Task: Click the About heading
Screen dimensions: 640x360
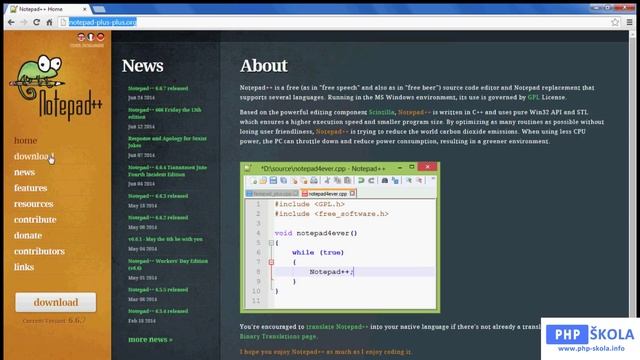Action: tap(264, 66)
